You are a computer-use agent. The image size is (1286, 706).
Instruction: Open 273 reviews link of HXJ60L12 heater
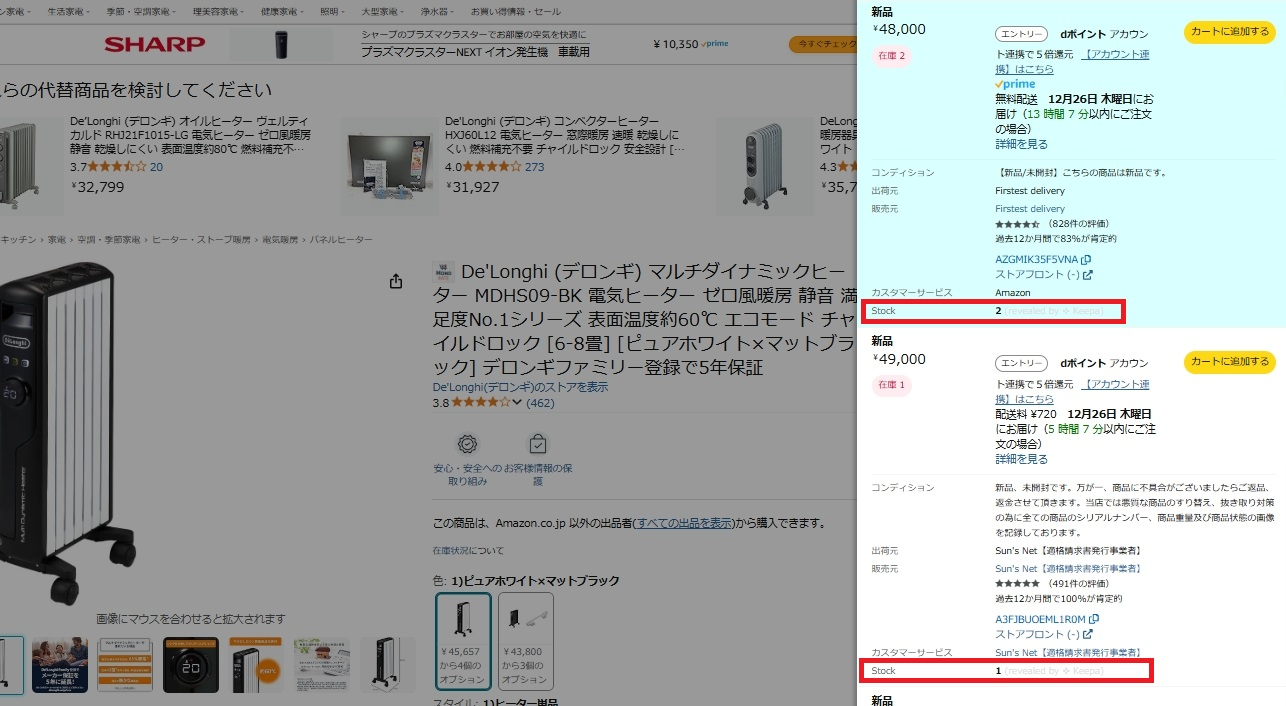(535, 167)
